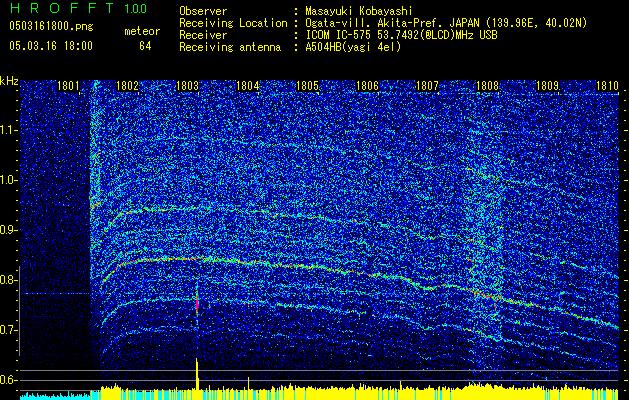Click the Receiver field label
Screen dimensions: 629x400
(x=203, y=35)
